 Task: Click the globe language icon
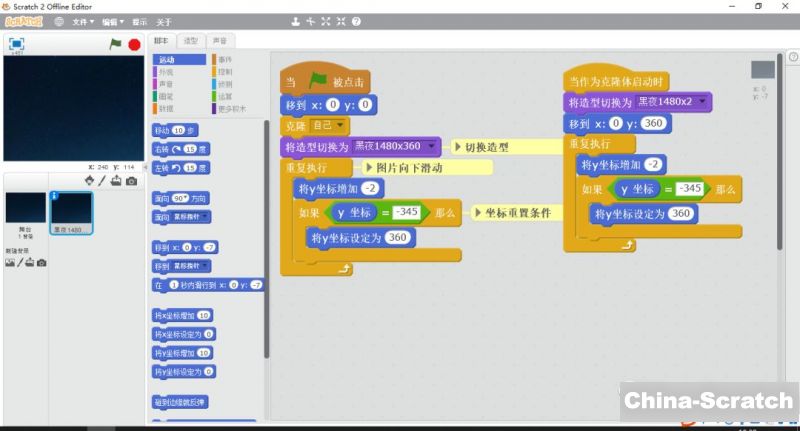(60, 21)
